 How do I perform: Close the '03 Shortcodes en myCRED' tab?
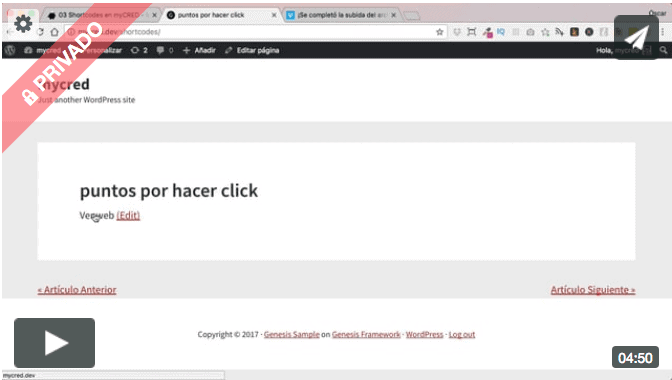pos(155,15)
